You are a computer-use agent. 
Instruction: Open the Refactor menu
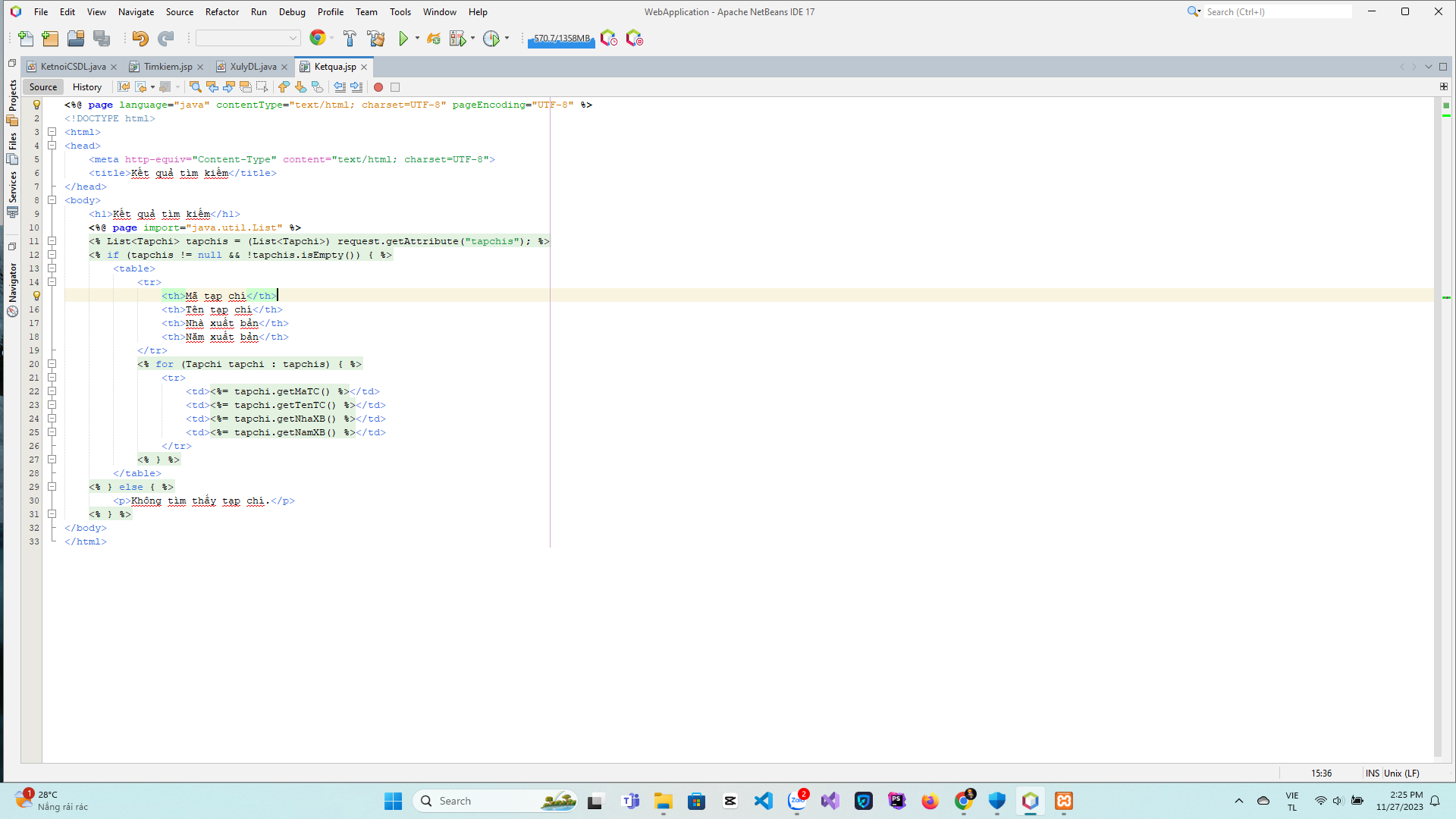click(221, 12)
